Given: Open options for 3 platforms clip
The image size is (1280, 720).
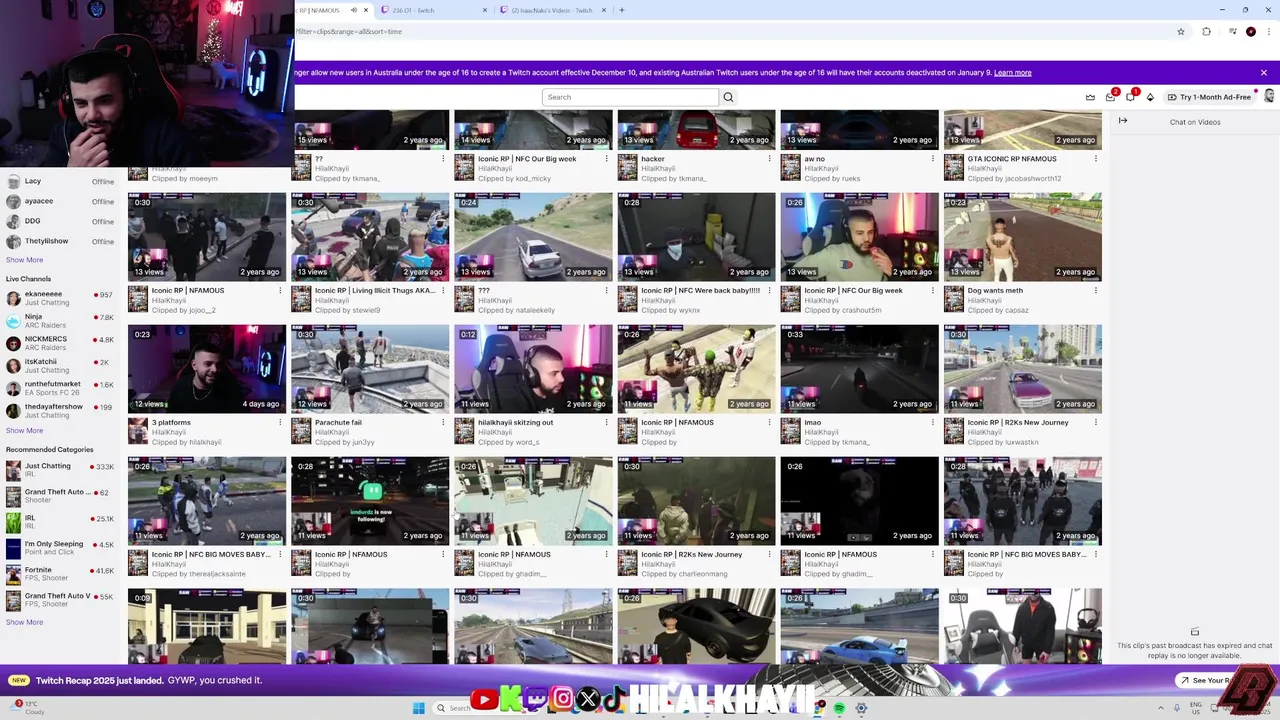Looking at the screenshot, I should (280, 423).
